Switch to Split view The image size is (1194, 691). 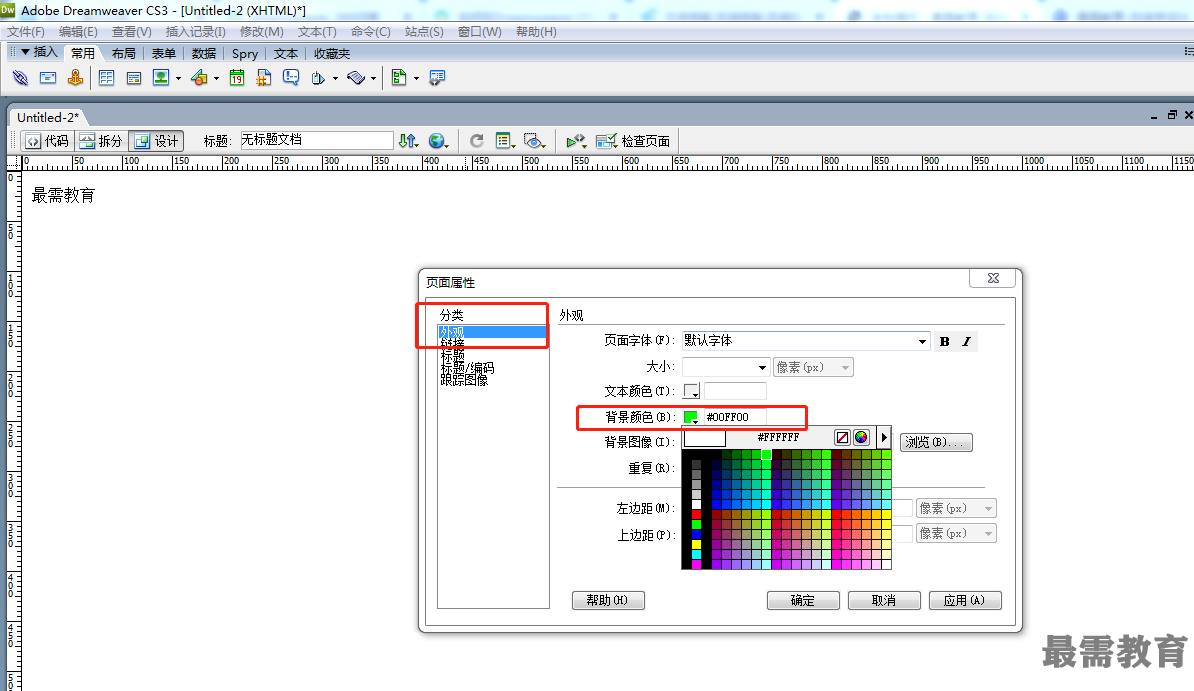pos(101,141)
